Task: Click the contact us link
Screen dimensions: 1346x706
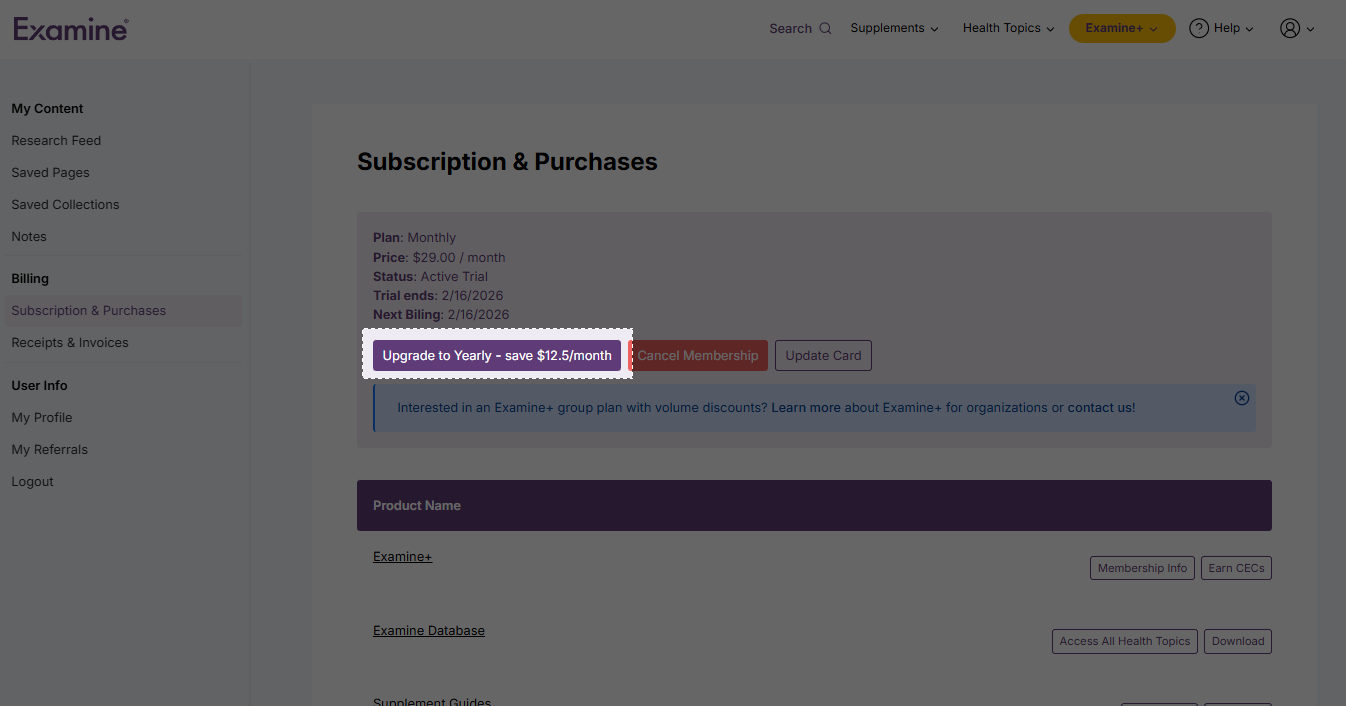Action: [1101, 407]
